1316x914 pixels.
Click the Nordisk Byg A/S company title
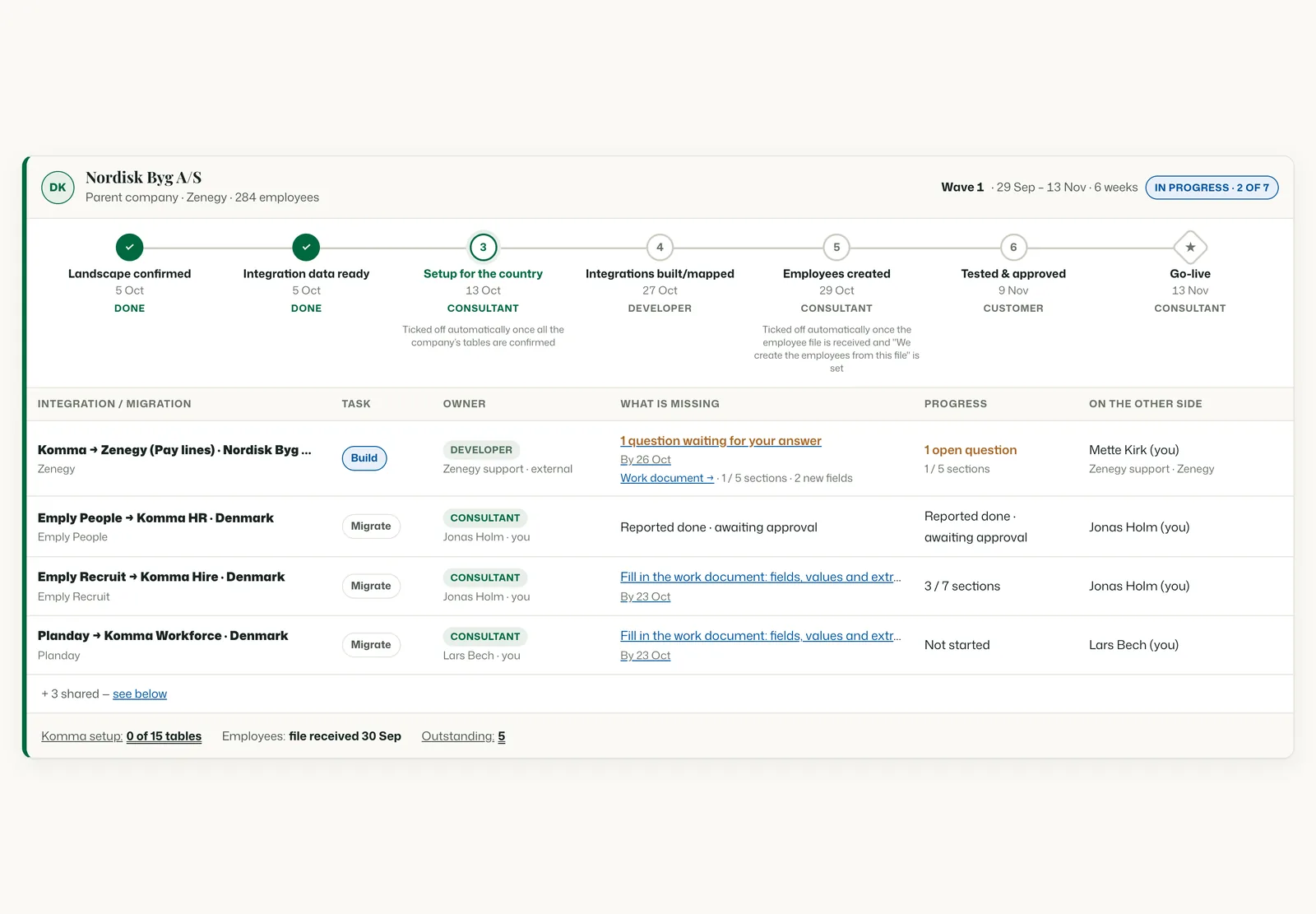(144, 178)
